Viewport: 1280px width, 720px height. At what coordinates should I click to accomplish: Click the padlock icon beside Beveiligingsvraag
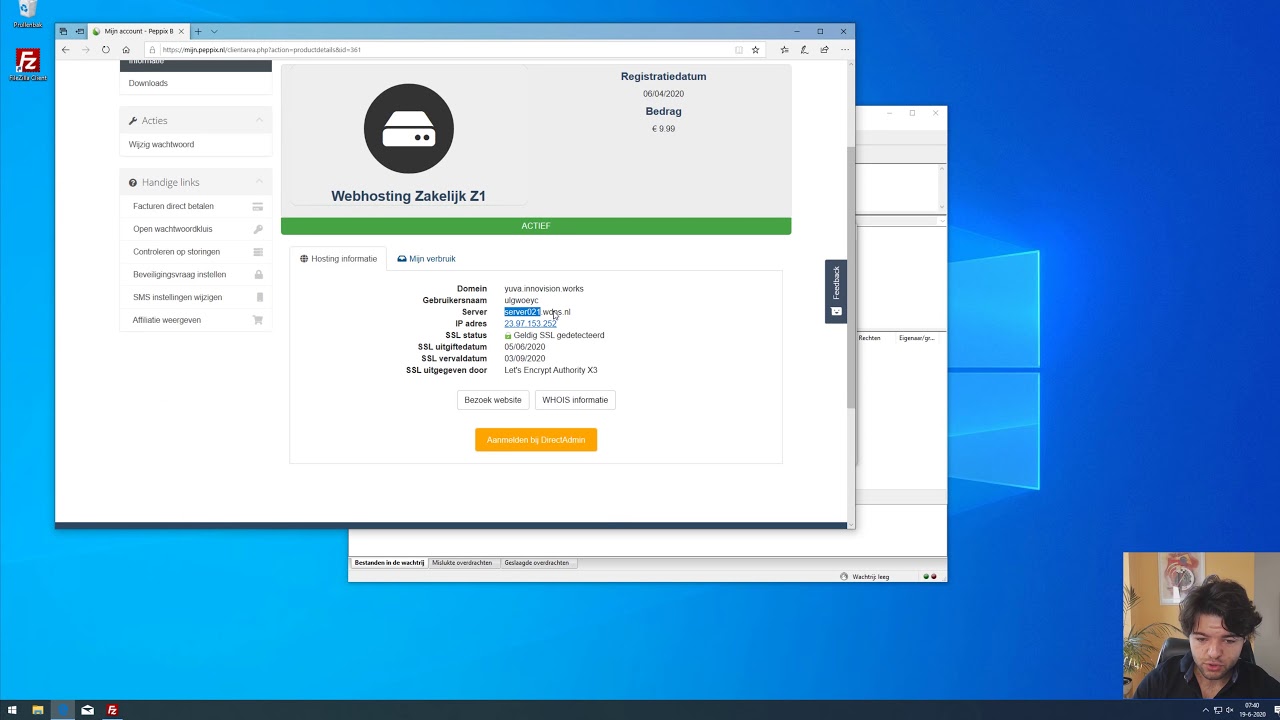(x=258, y=274)
